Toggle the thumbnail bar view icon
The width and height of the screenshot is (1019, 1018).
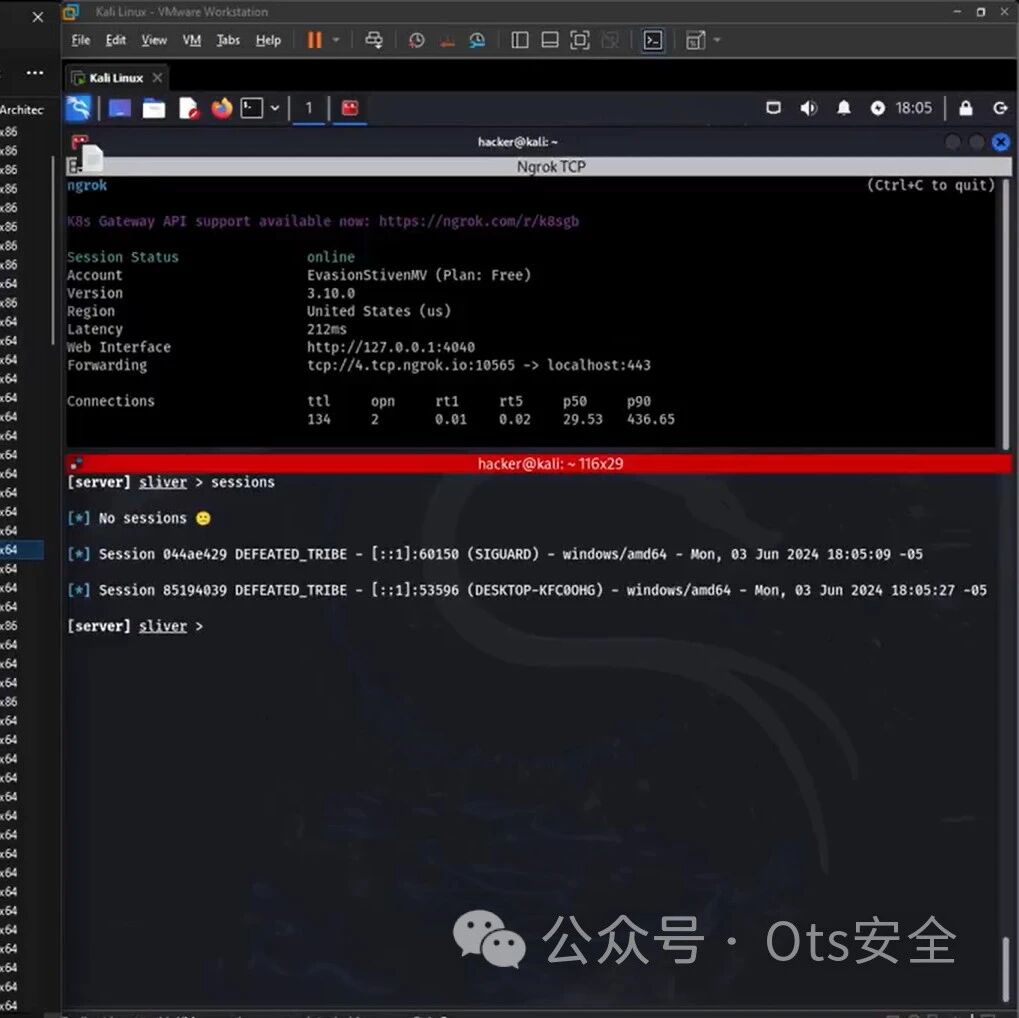[x=550, y=40]
